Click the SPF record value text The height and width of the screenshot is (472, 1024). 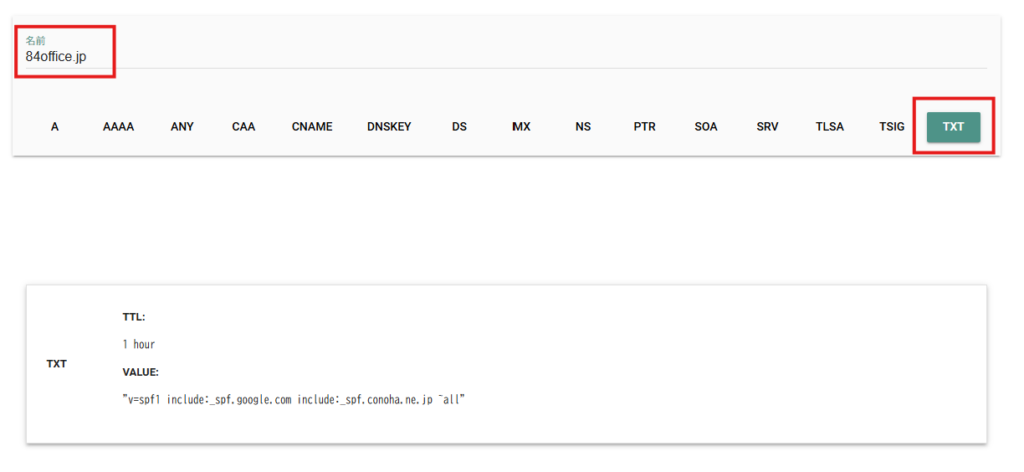[x=293, y=400]
